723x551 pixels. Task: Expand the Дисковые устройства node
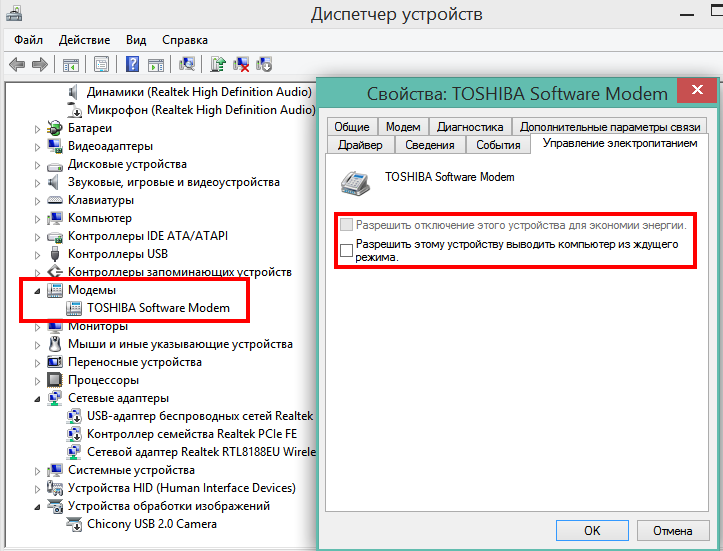click(x=37, y=165)
